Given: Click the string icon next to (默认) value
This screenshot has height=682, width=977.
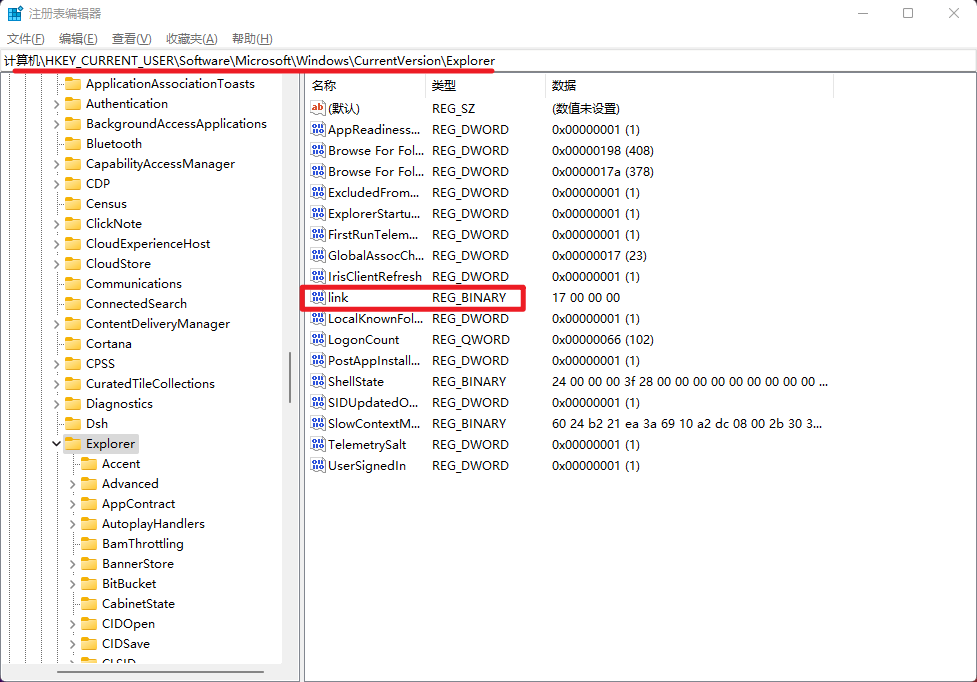Looking at the screenshot, I should point(318,108).
